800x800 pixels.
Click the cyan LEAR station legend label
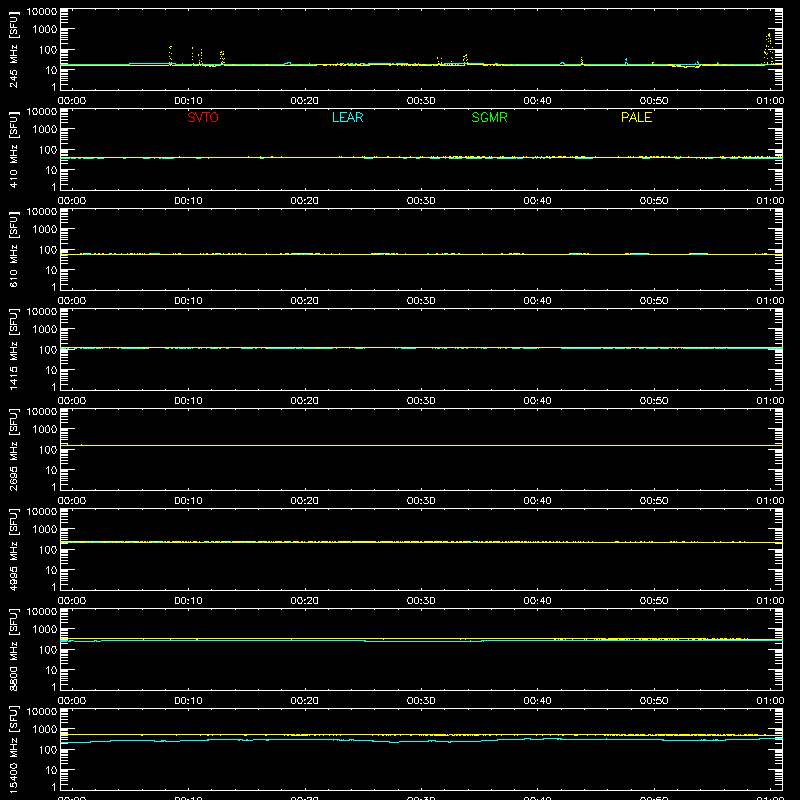click(x=347, y=117)
